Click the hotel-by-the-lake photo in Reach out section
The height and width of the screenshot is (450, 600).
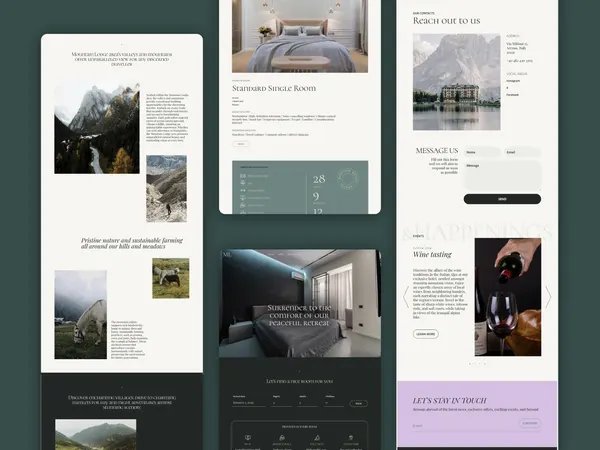(457, 82)
